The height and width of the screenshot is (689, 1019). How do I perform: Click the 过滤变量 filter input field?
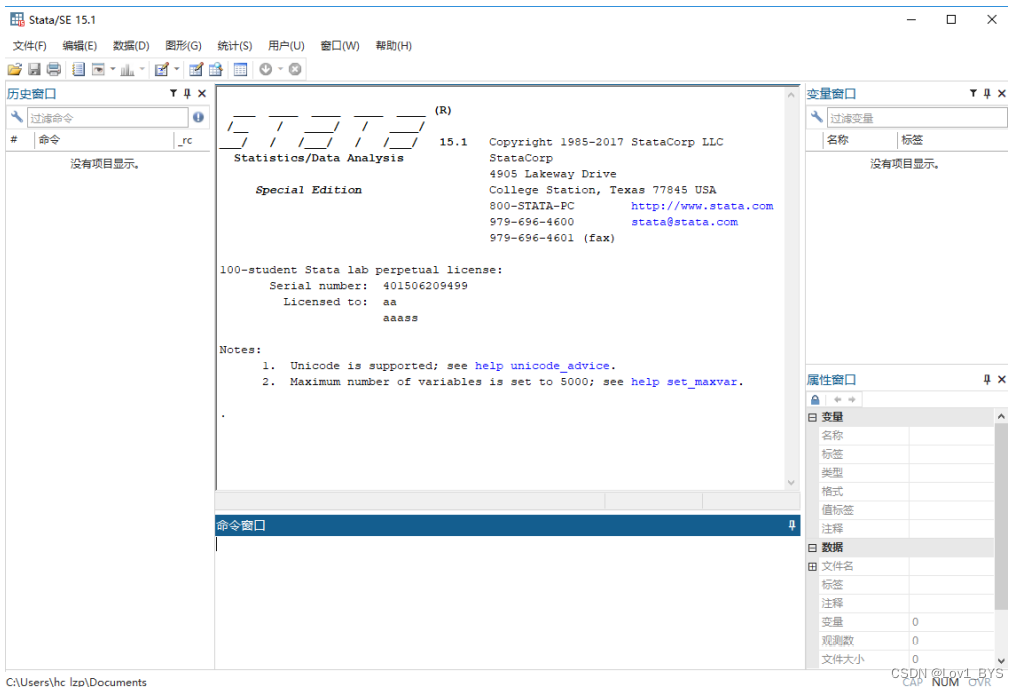click(917, 118)
